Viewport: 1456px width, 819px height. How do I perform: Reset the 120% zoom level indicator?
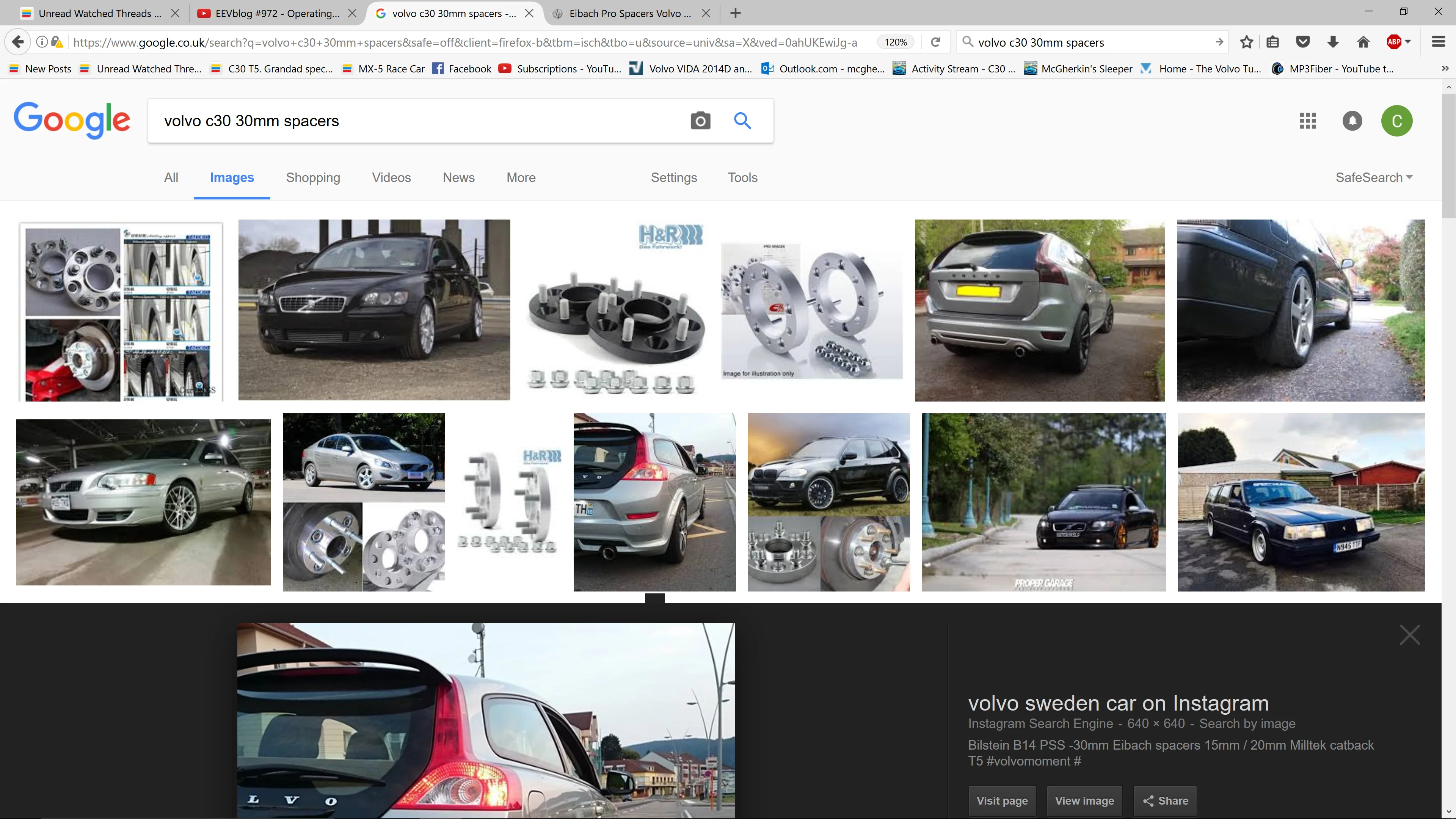tap(896, 42)
